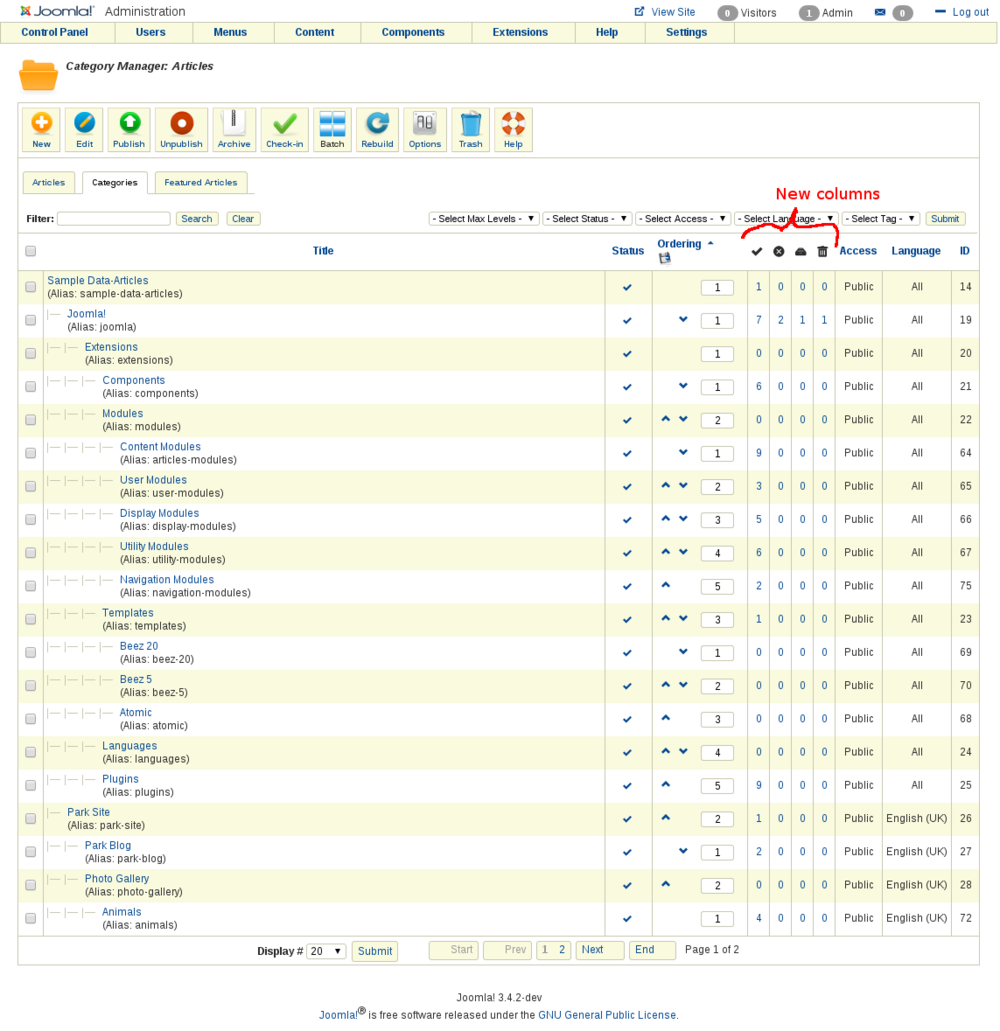This screenshot has width=1000, height=1031.
Task: Move selected categories to Trash
Action: pyautogui.click(x=470, y=130)
